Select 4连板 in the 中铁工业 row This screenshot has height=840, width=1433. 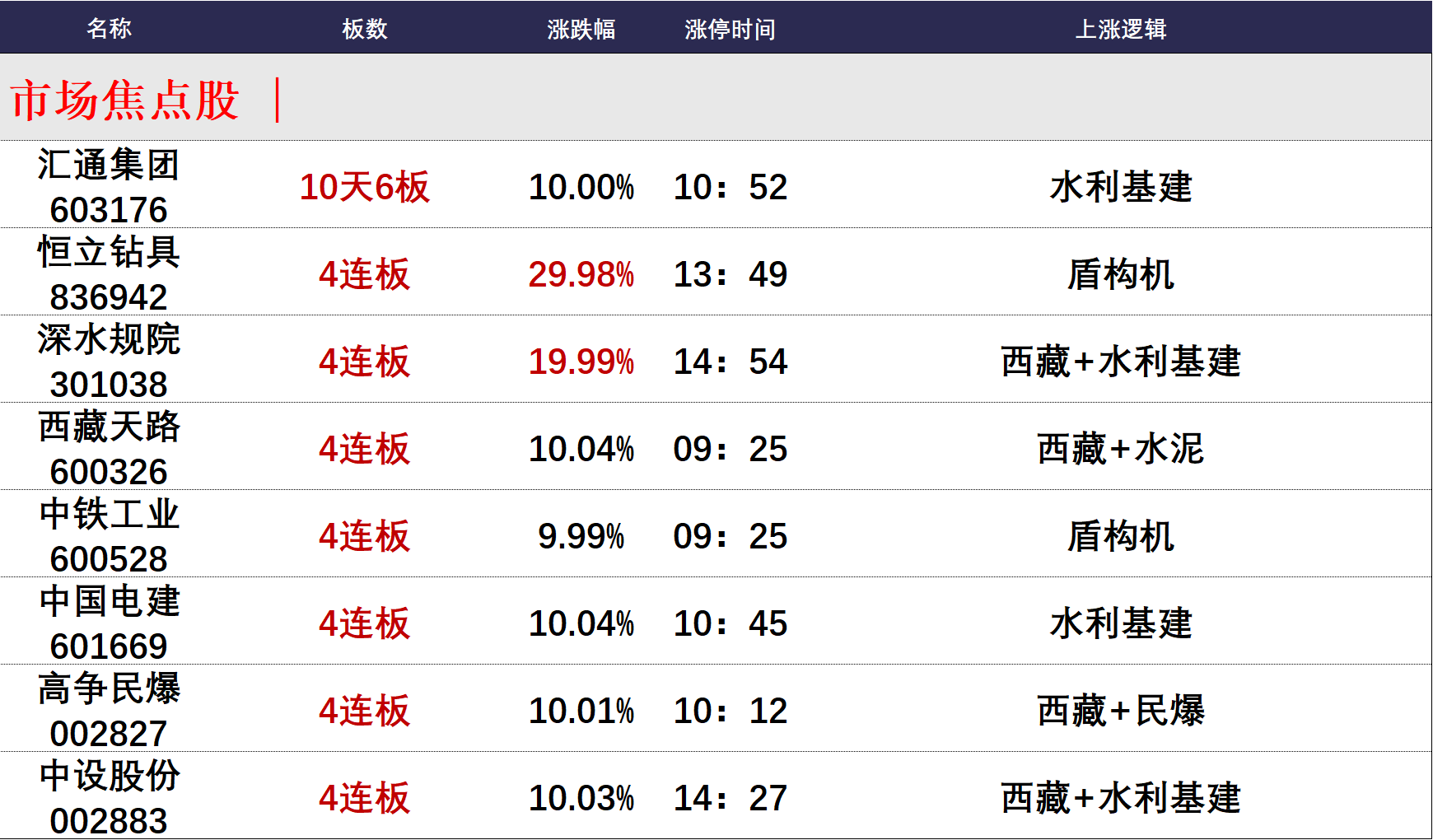(365, 536)
